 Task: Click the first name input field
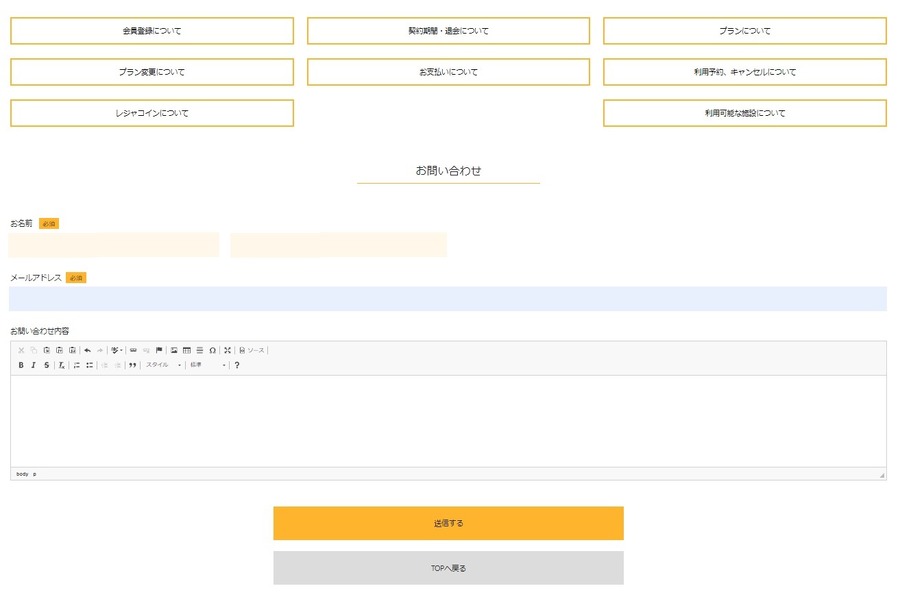[x=114, y=245]
